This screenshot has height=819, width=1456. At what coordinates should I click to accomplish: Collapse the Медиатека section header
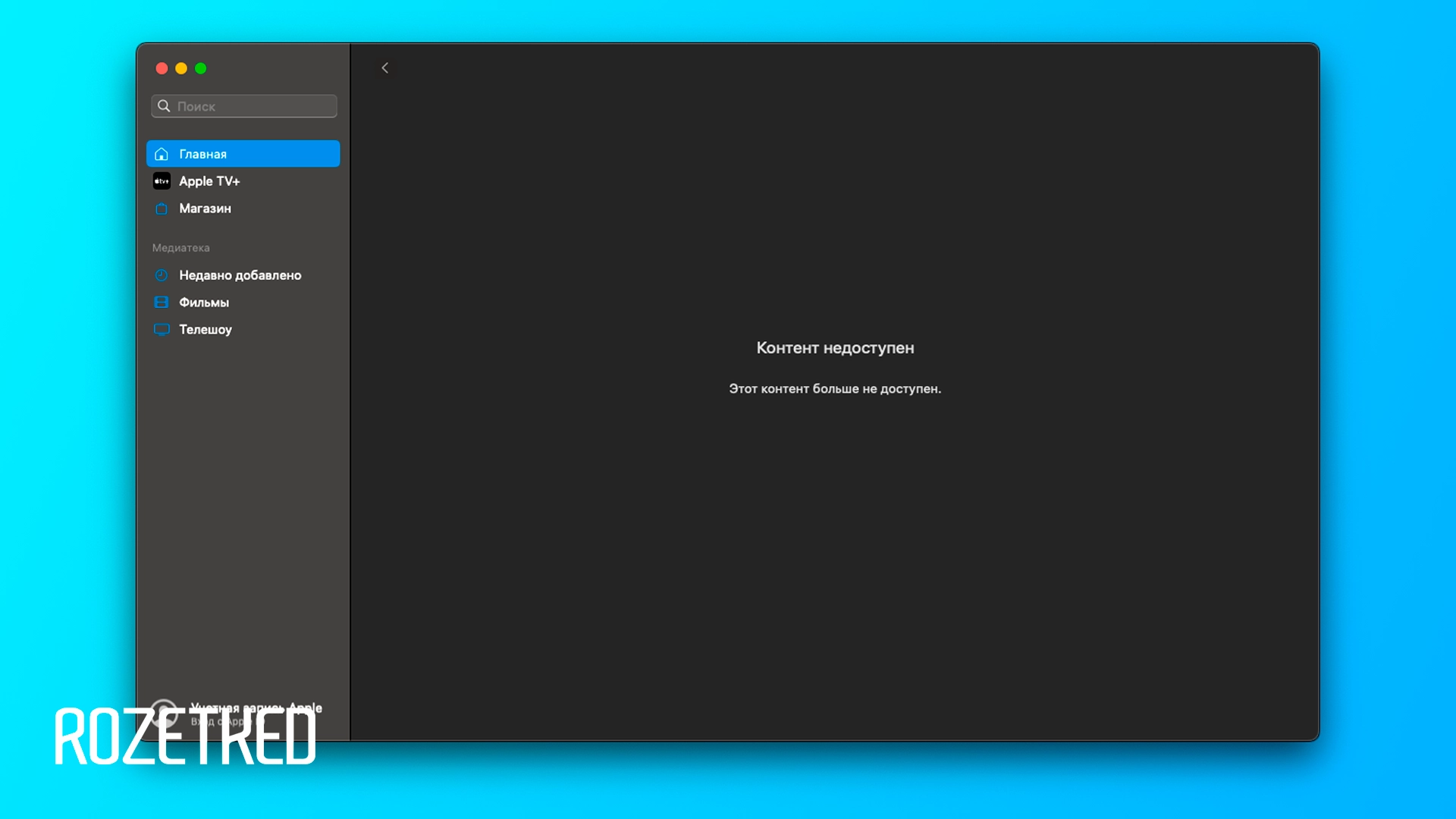click(180, 248)
